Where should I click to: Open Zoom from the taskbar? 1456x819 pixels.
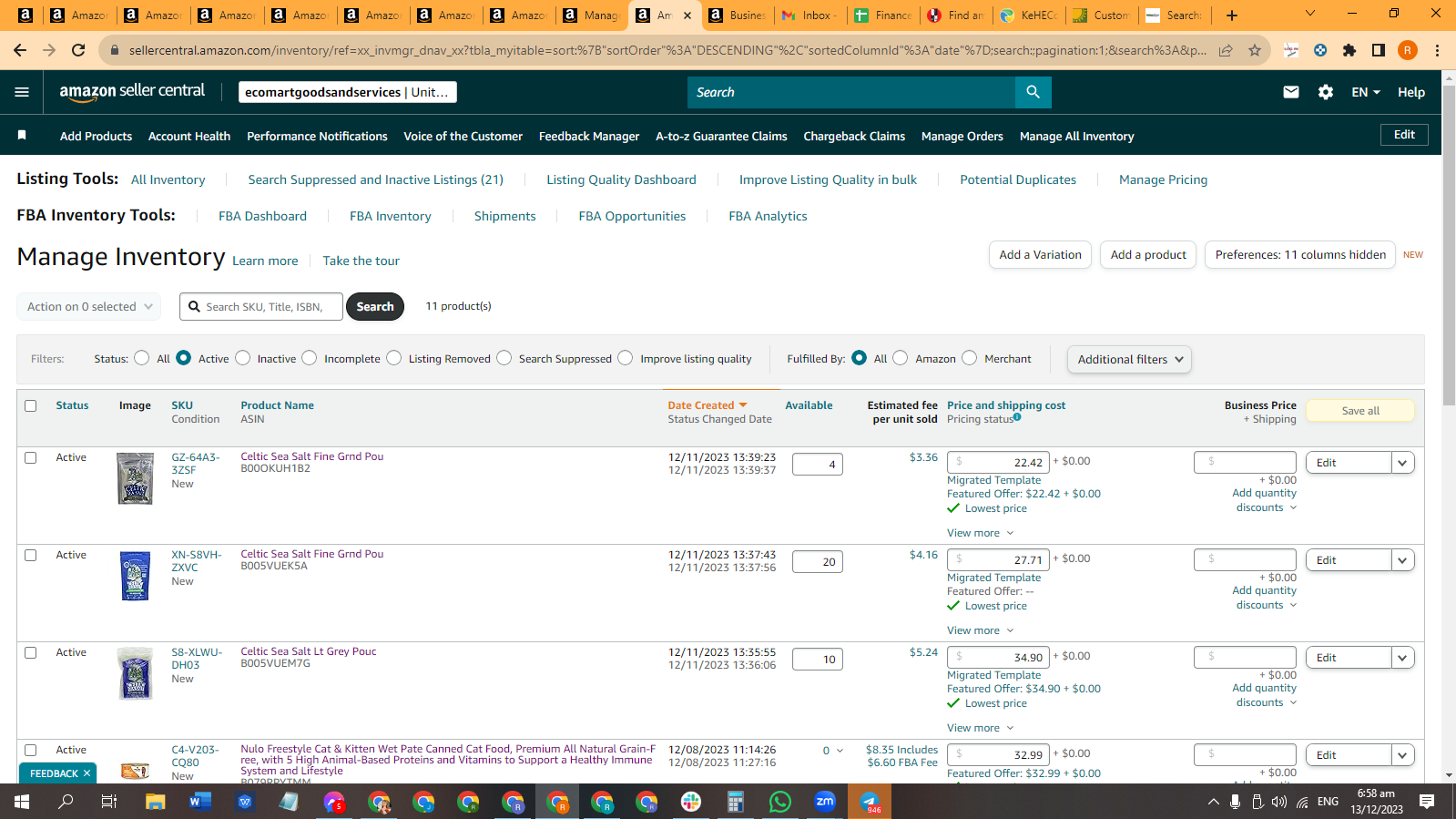(825, 802)
